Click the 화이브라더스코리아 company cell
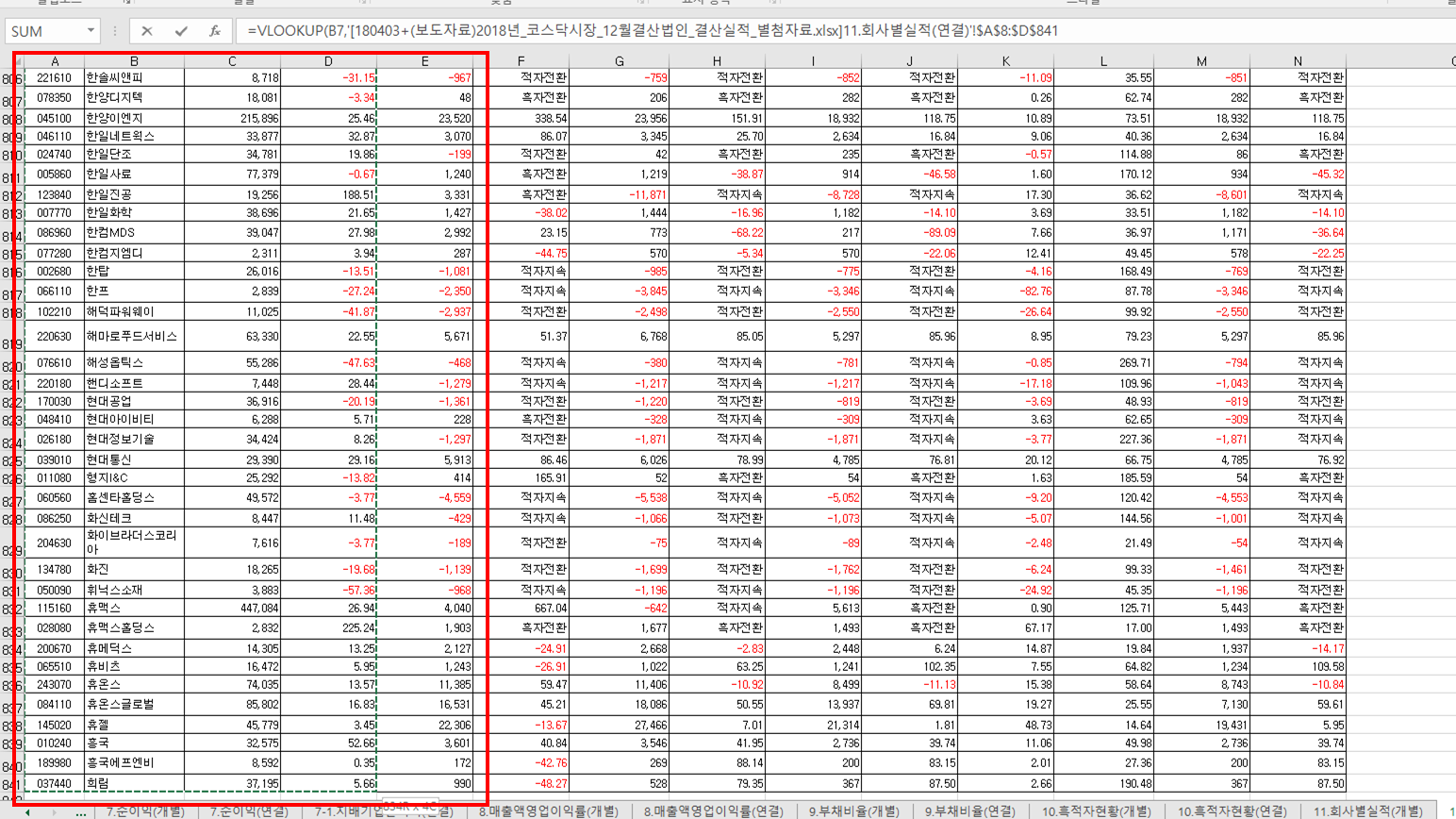1456x819 pixels. (x=134, y=543)
